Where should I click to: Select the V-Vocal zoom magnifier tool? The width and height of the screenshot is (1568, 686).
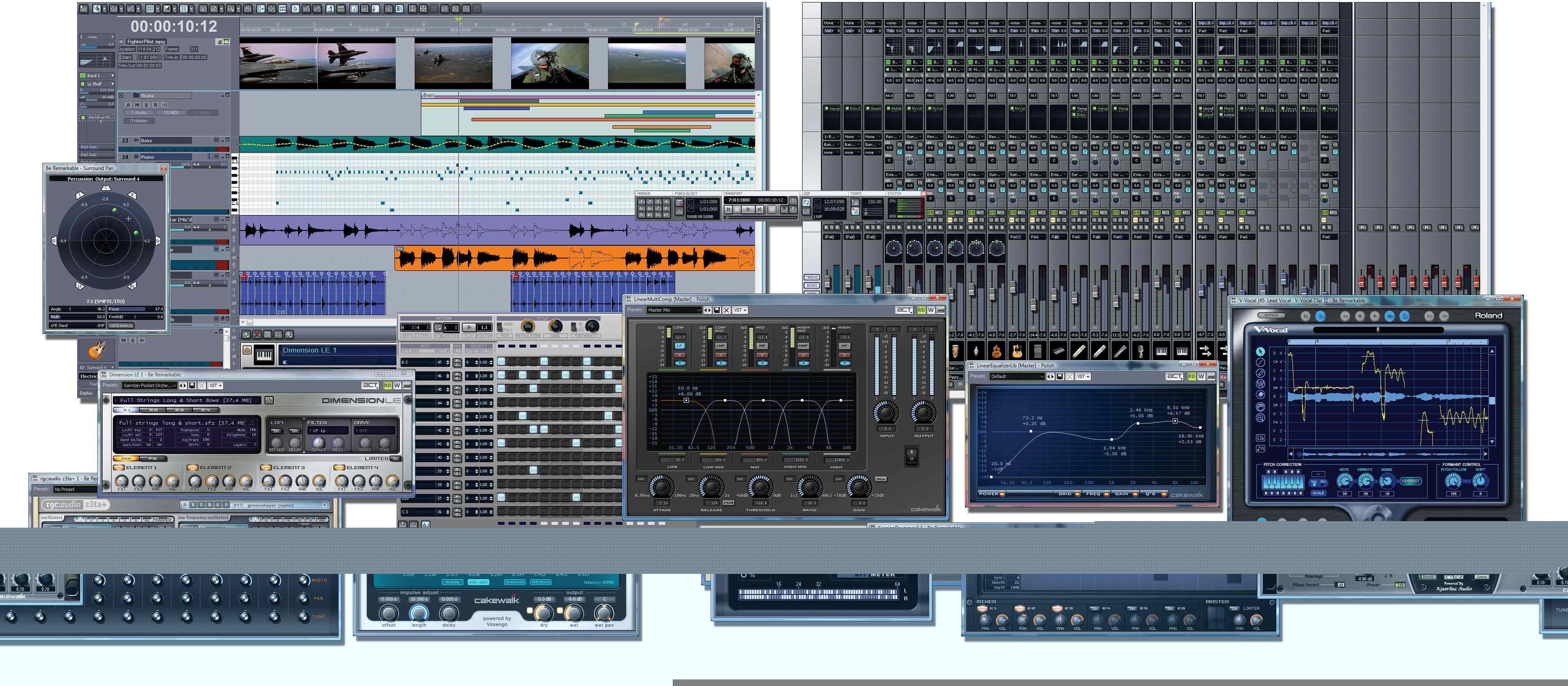(1260, 418)
